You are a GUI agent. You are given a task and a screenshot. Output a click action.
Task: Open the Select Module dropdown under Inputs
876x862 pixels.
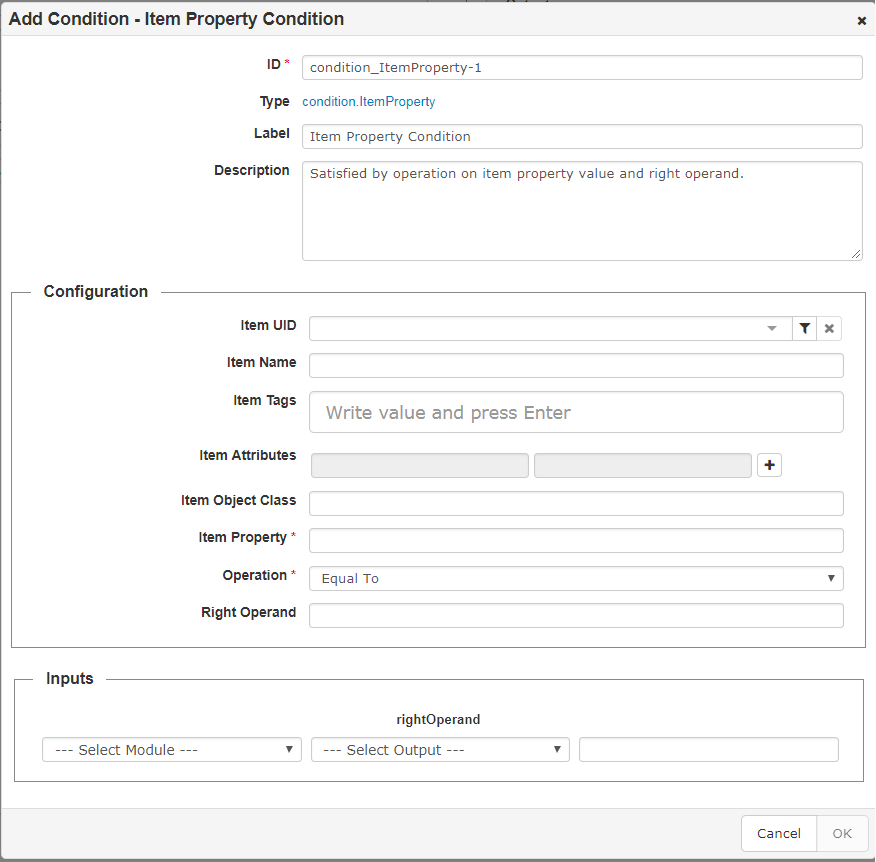[x=171, y=749]
